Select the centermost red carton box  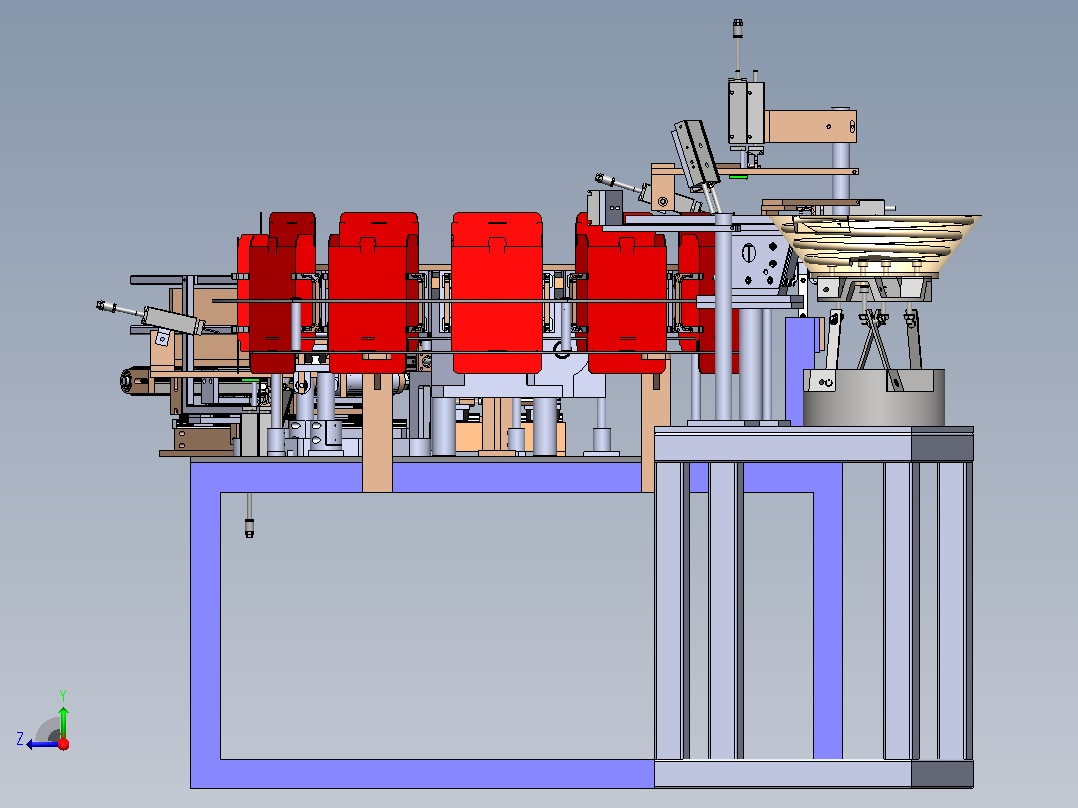click(497, 292)
